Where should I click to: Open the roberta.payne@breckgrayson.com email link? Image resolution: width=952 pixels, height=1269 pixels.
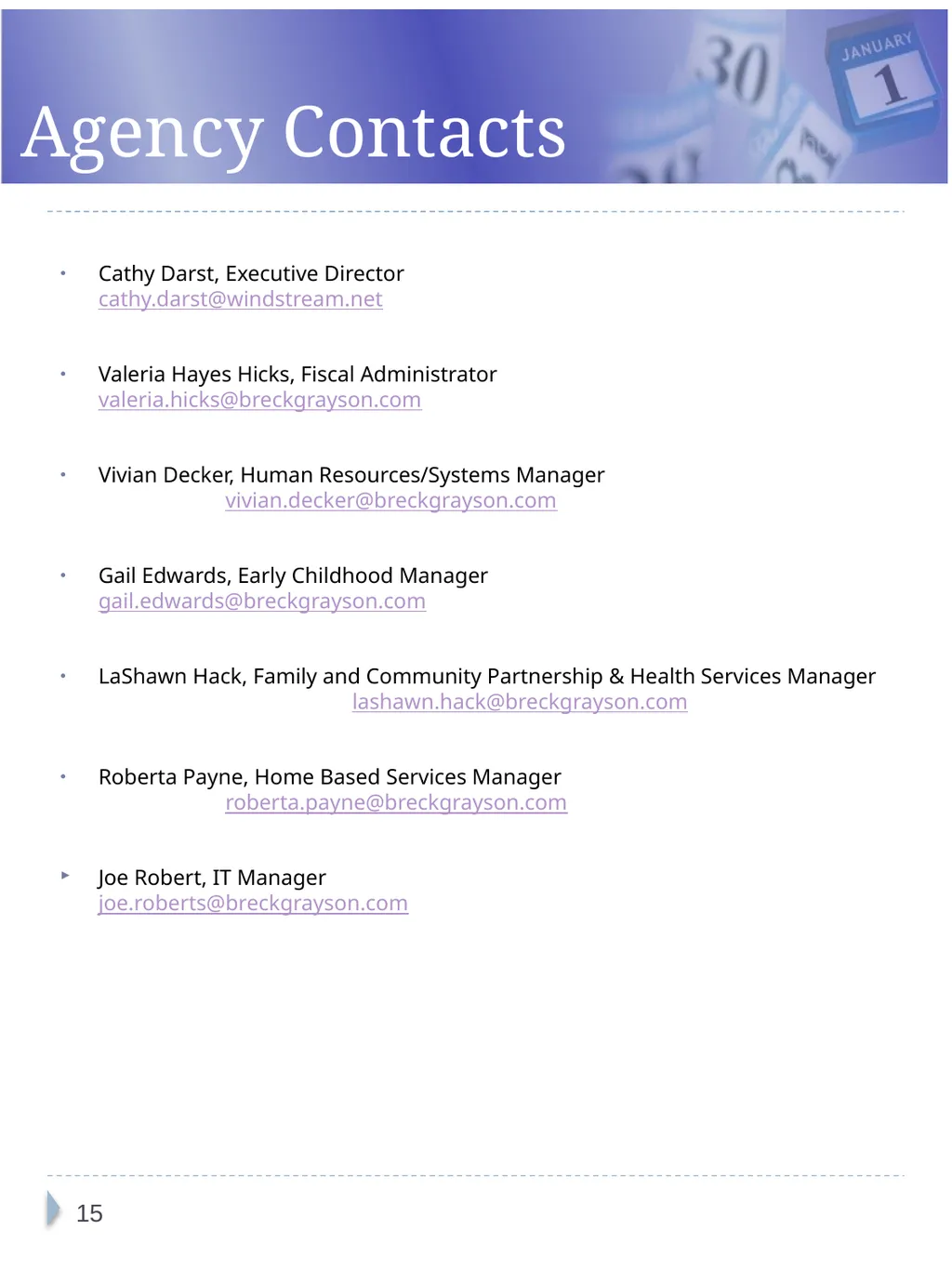(x=396, y=802)
